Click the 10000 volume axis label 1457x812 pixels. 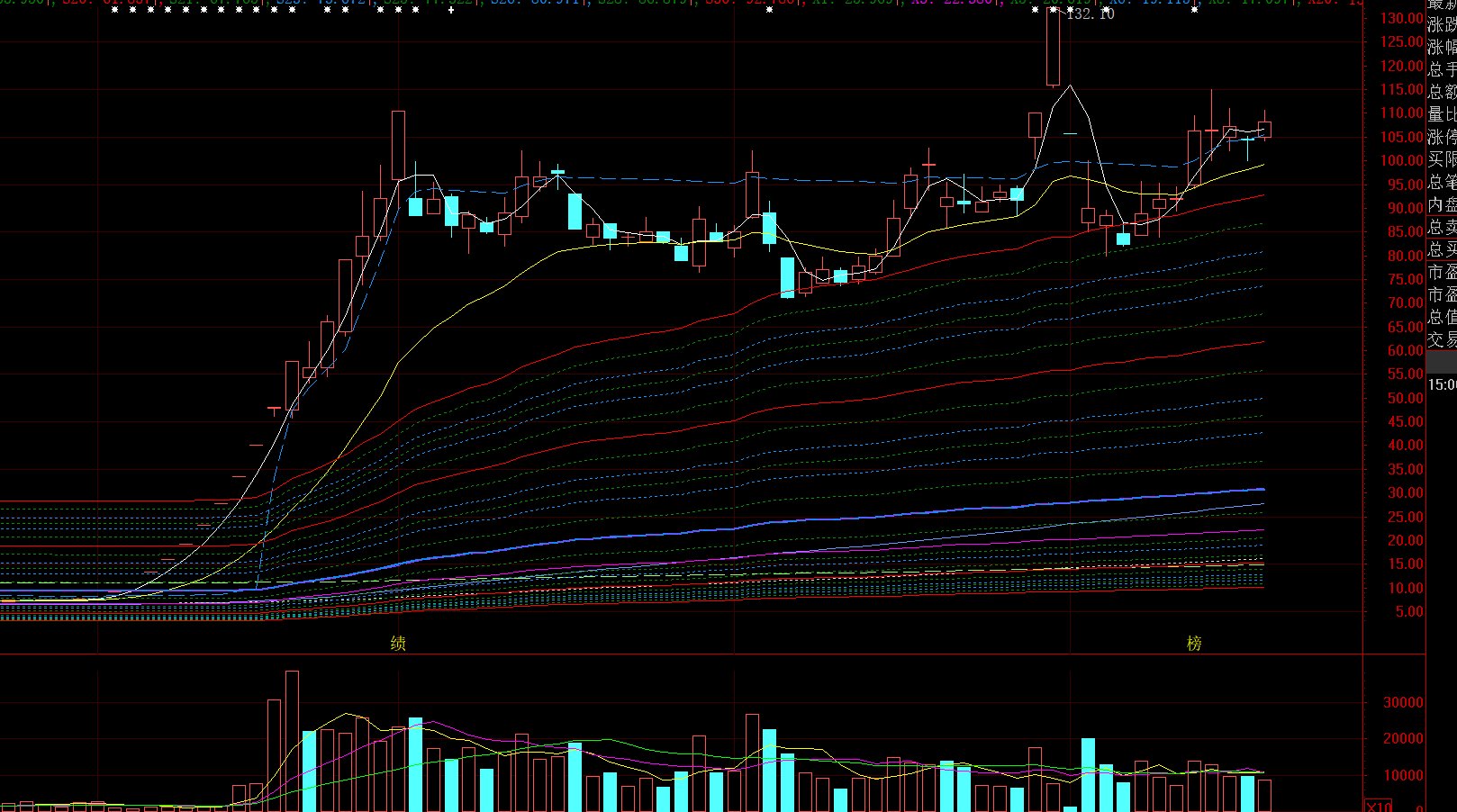click(1404, 775)
